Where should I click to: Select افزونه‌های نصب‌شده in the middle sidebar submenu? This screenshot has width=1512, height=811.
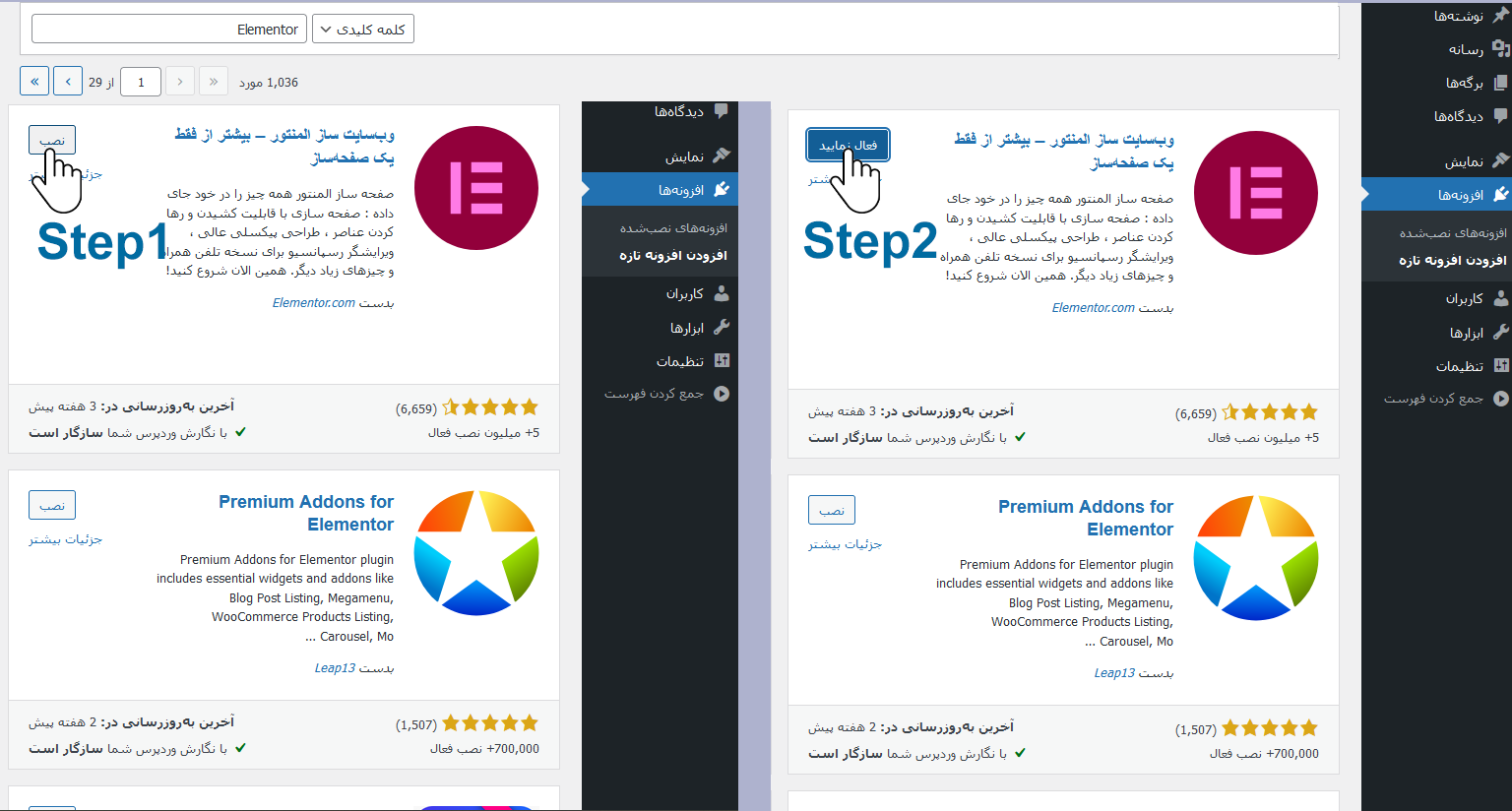pyautogui.click(x=673, y=228)
